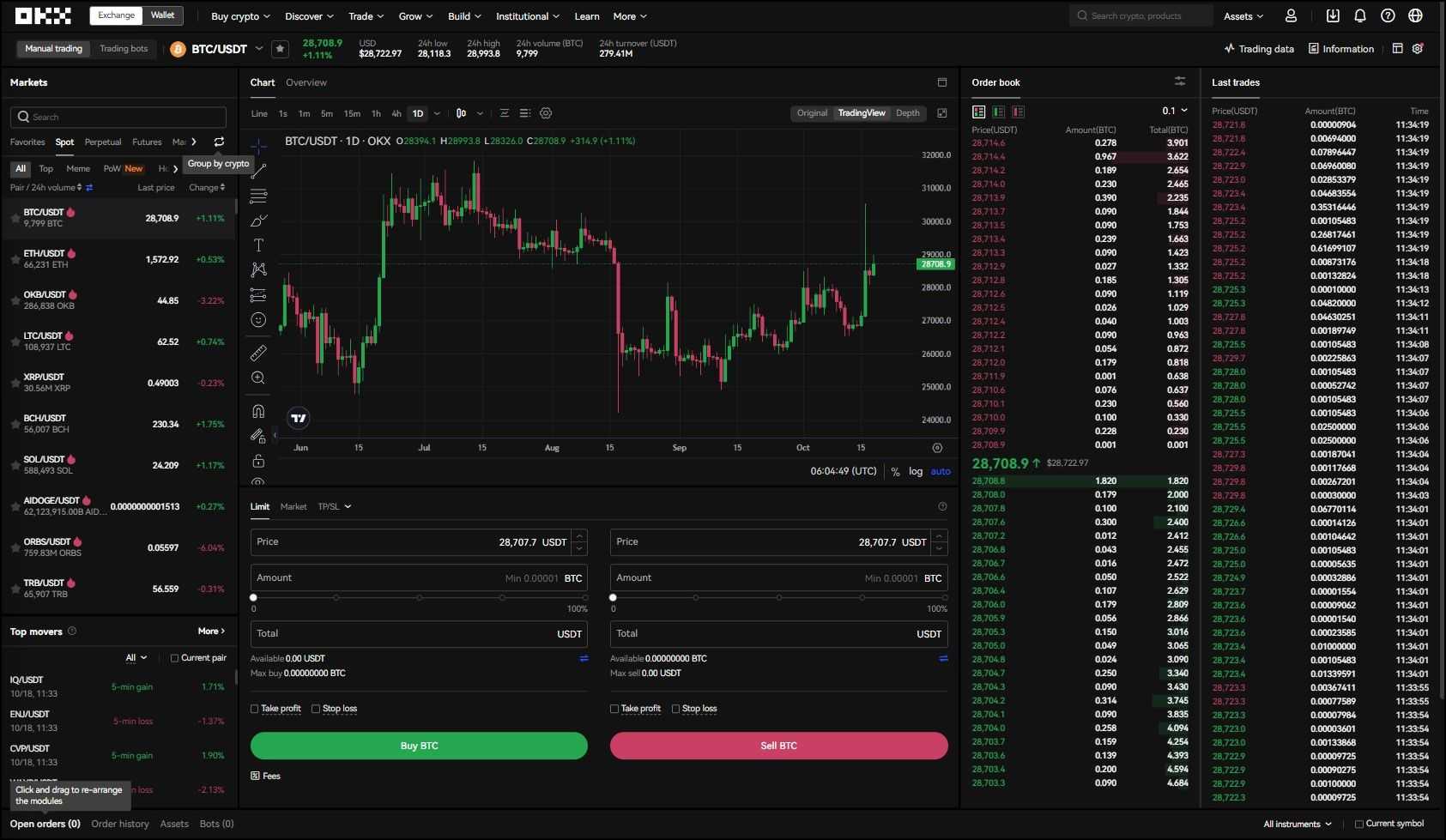Open chart settings gear in the chart toolbar
1446x840 pixels.
[545, 112]
